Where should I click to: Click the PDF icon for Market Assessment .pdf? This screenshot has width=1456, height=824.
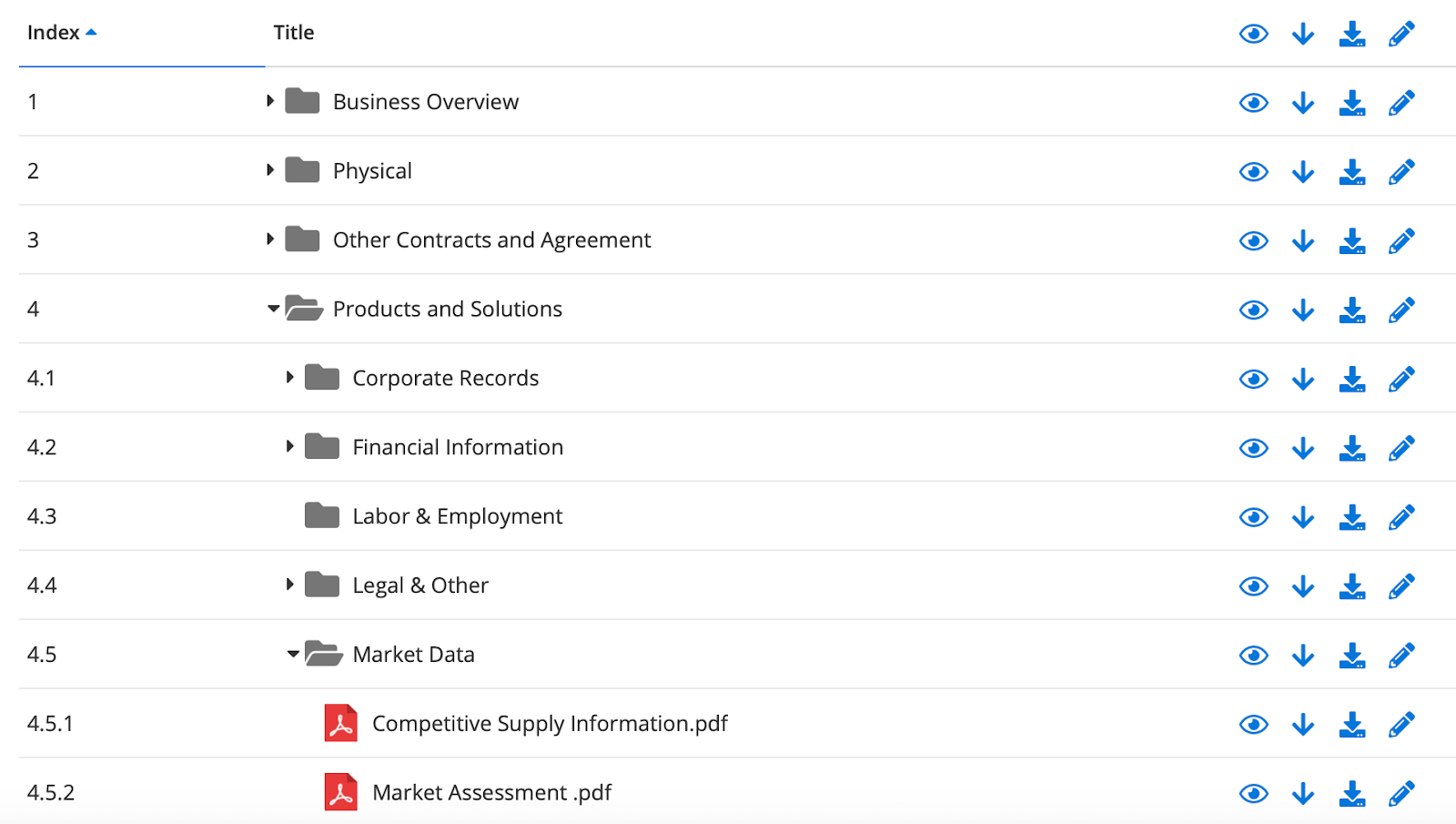pos(340,792)
